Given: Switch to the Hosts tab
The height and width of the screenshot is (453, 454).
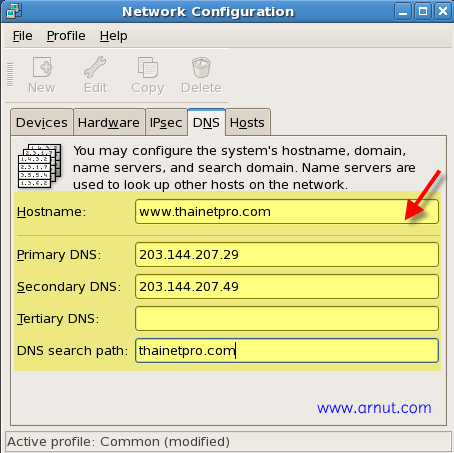Looking at the screenshot, I should tap(247, 122).
